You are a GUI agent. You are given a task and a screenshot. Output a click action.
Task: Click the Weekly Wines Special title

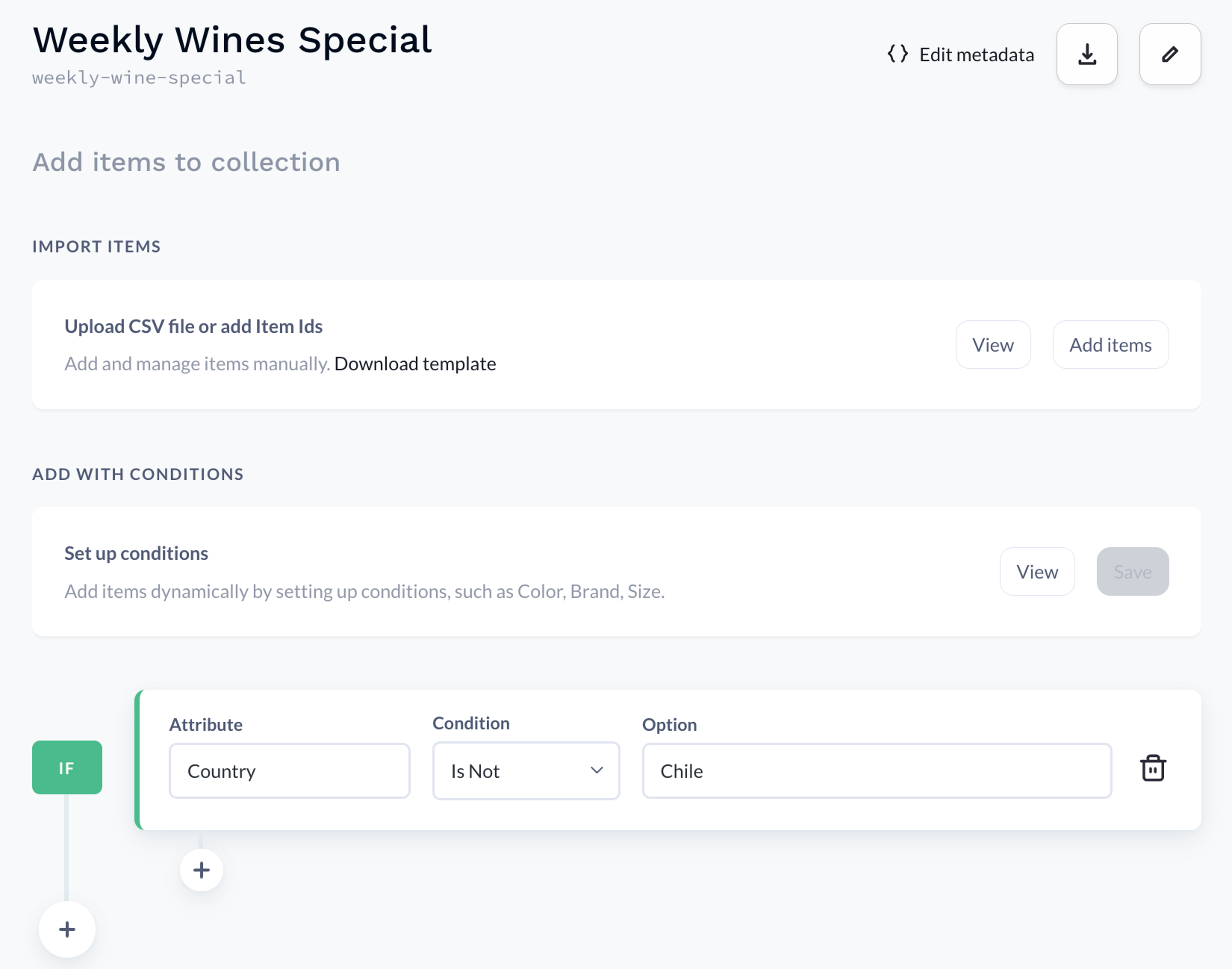tap(233, 40)
